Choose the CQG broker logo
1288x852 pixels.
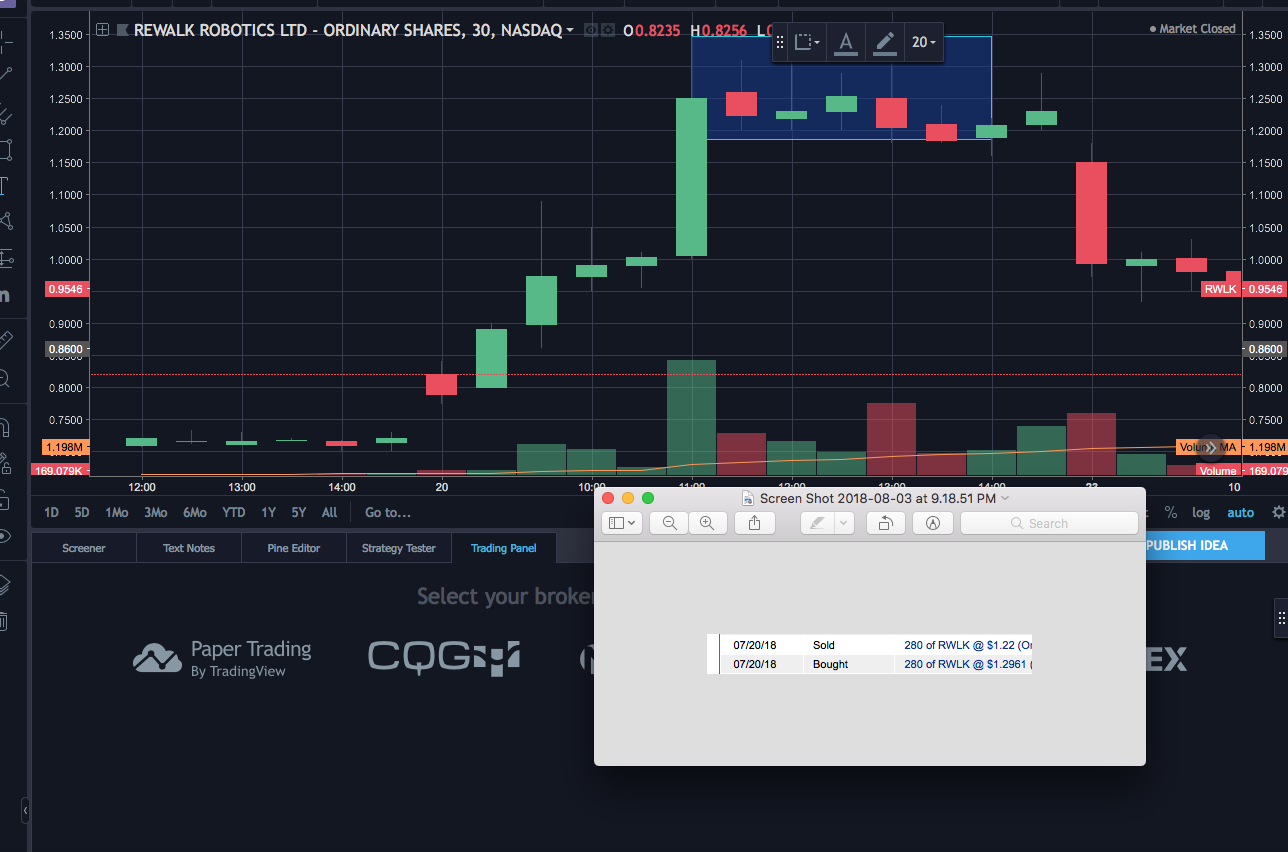point(444,656)
